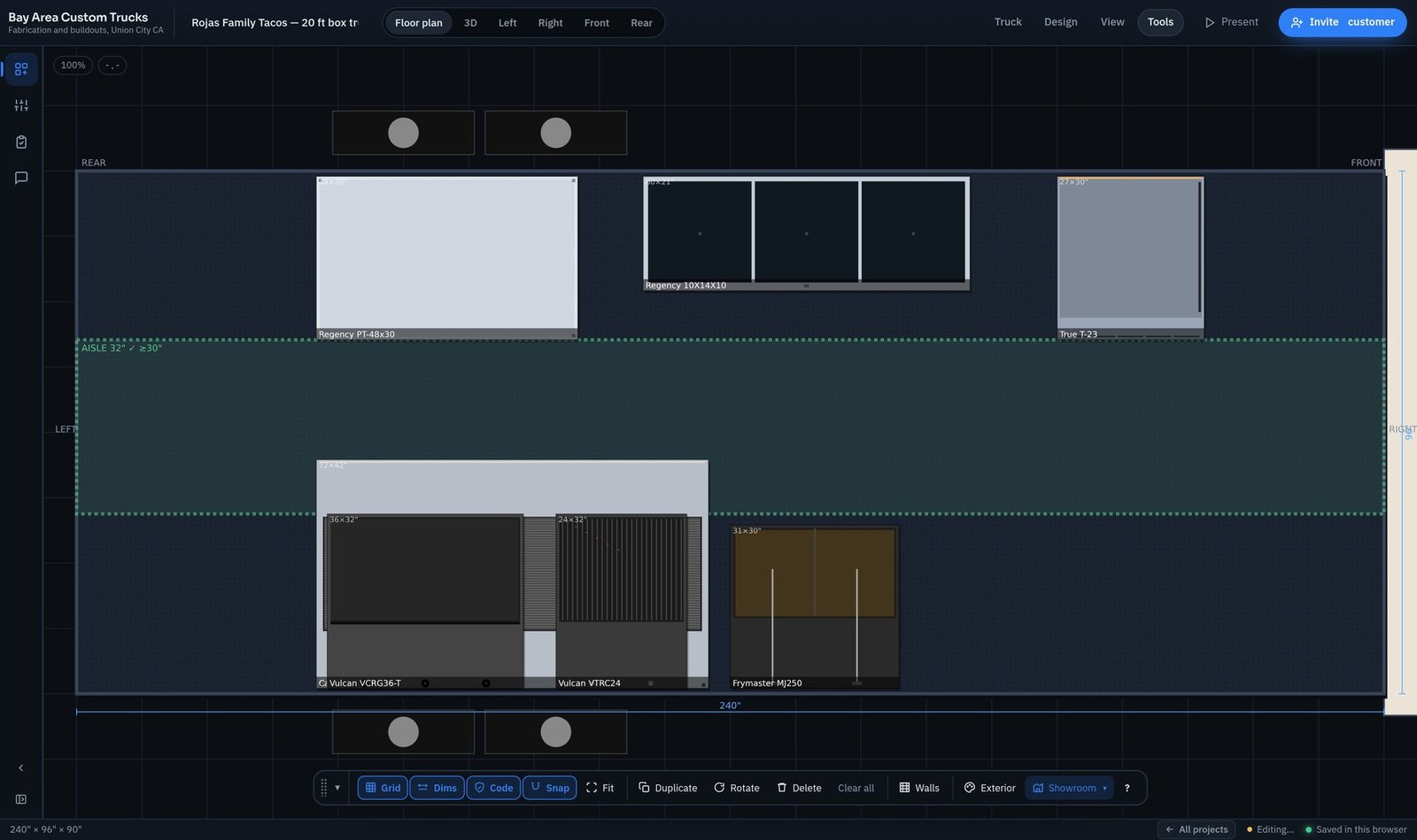Start Present mode

pos(1231,22)
